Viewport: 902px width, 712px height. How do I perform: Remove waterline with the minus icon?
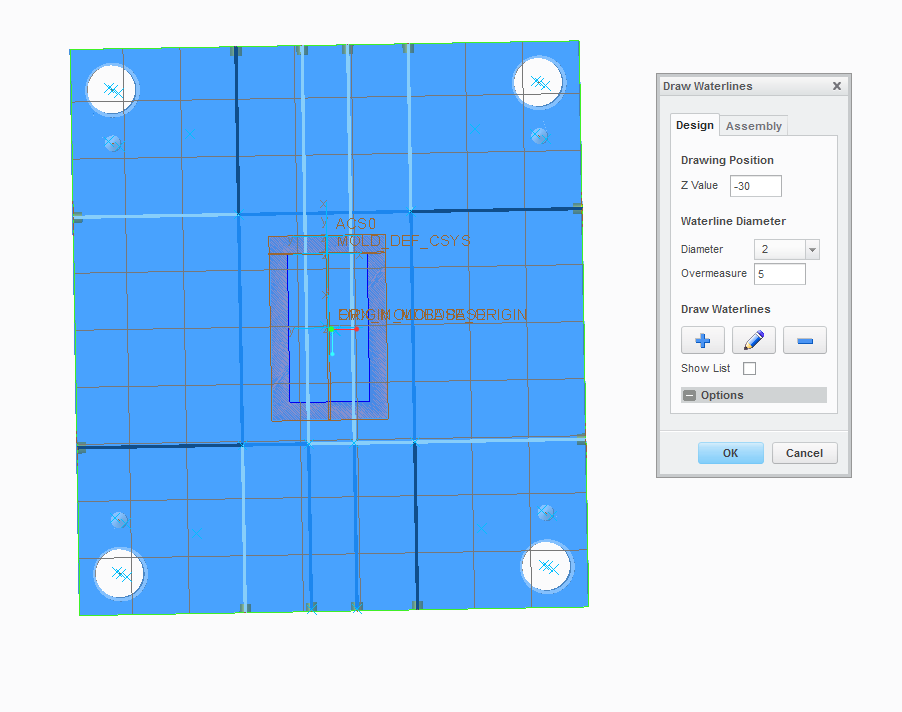pyautogui.click(x=805, y=340)
